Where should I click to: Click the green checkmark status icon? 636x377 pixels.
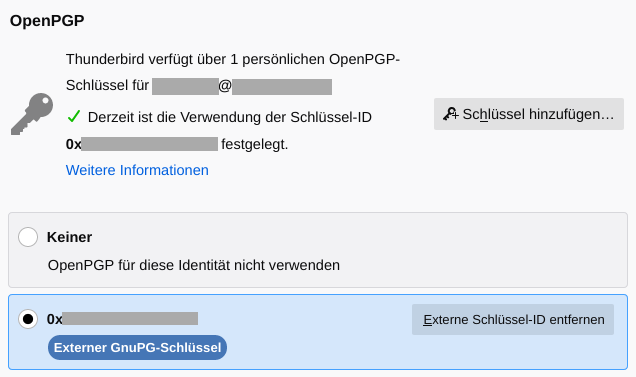tap(74, 116)
